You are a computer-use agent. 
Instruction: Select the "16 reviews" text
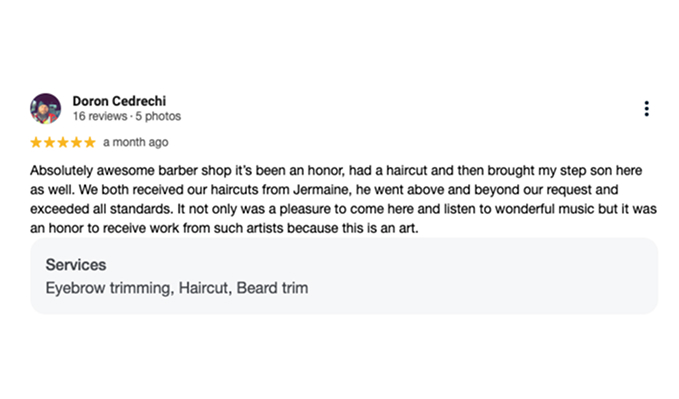coord(100,116)
